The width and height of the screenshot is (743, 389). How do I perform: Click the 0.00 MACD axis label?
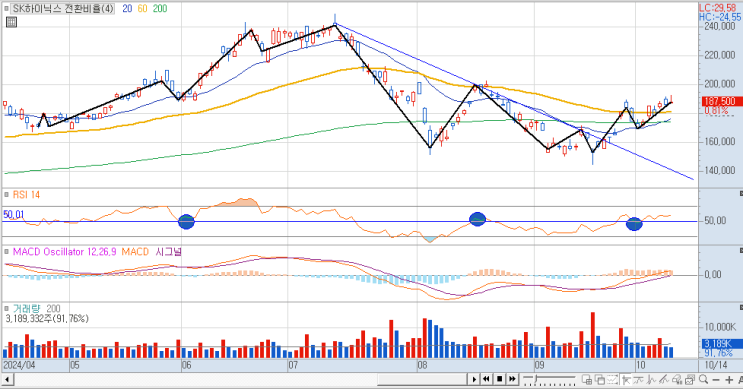[x=713, y=275]
